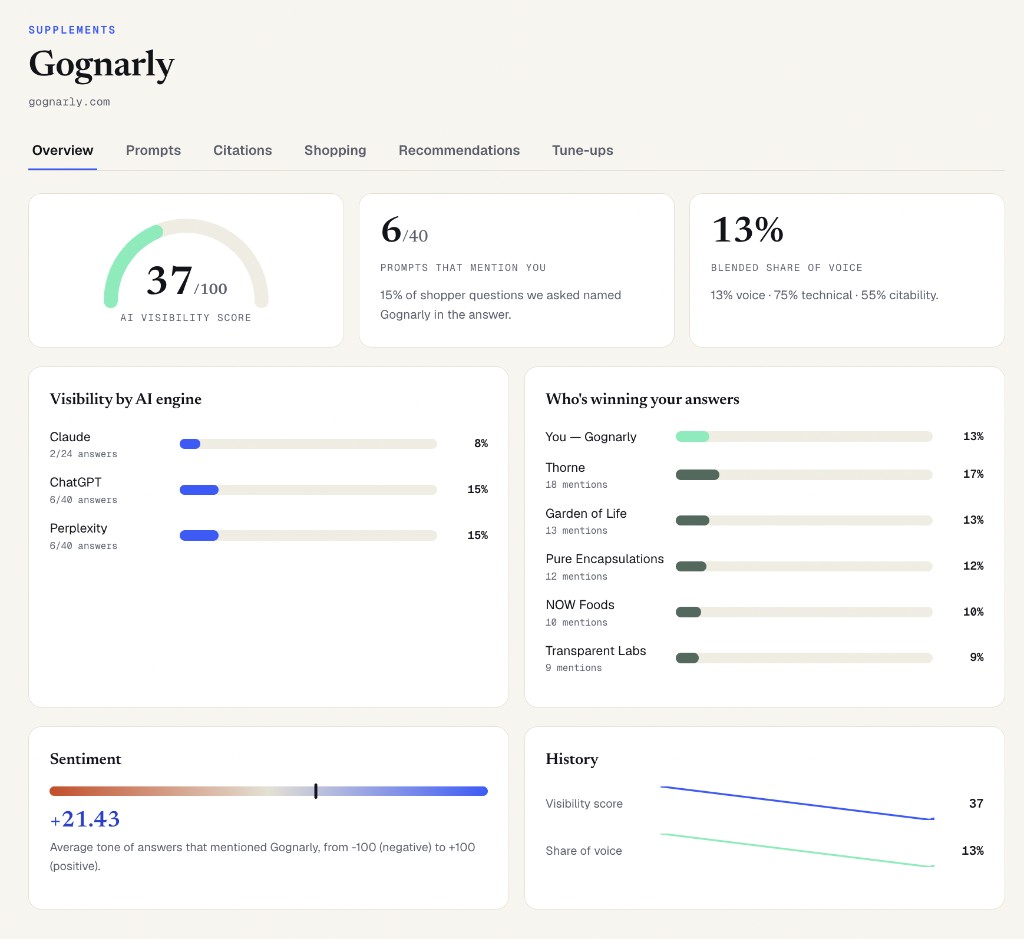1024x939 pixels.
Task: Click the PROMPTS THAT MENTION YOU label
Action: pos(463,268)
